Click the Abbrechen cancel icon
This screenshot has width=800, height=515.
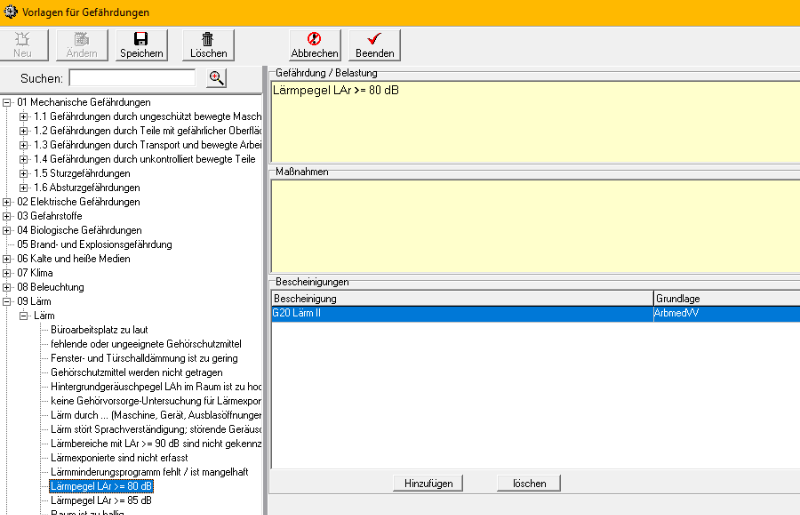pos(314,39)
